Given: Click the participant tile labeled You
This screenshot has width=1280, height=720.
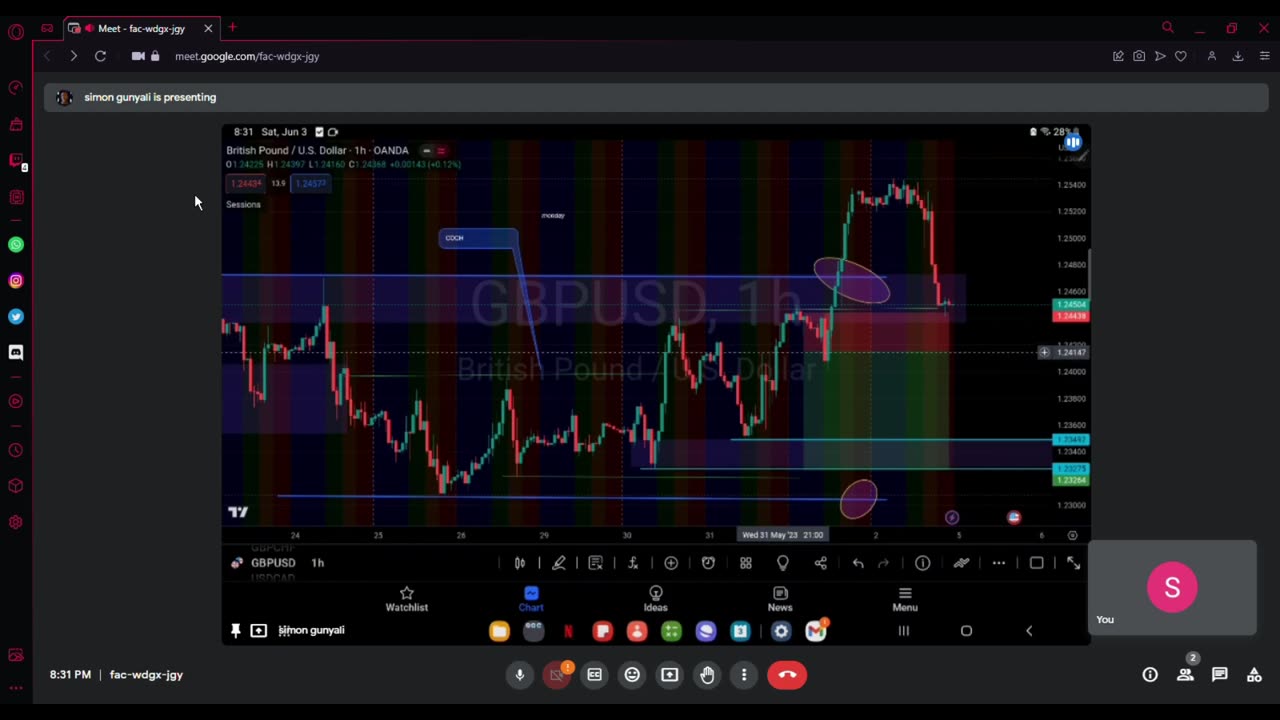Looking at the screenshot, I should click(1172, 588).
